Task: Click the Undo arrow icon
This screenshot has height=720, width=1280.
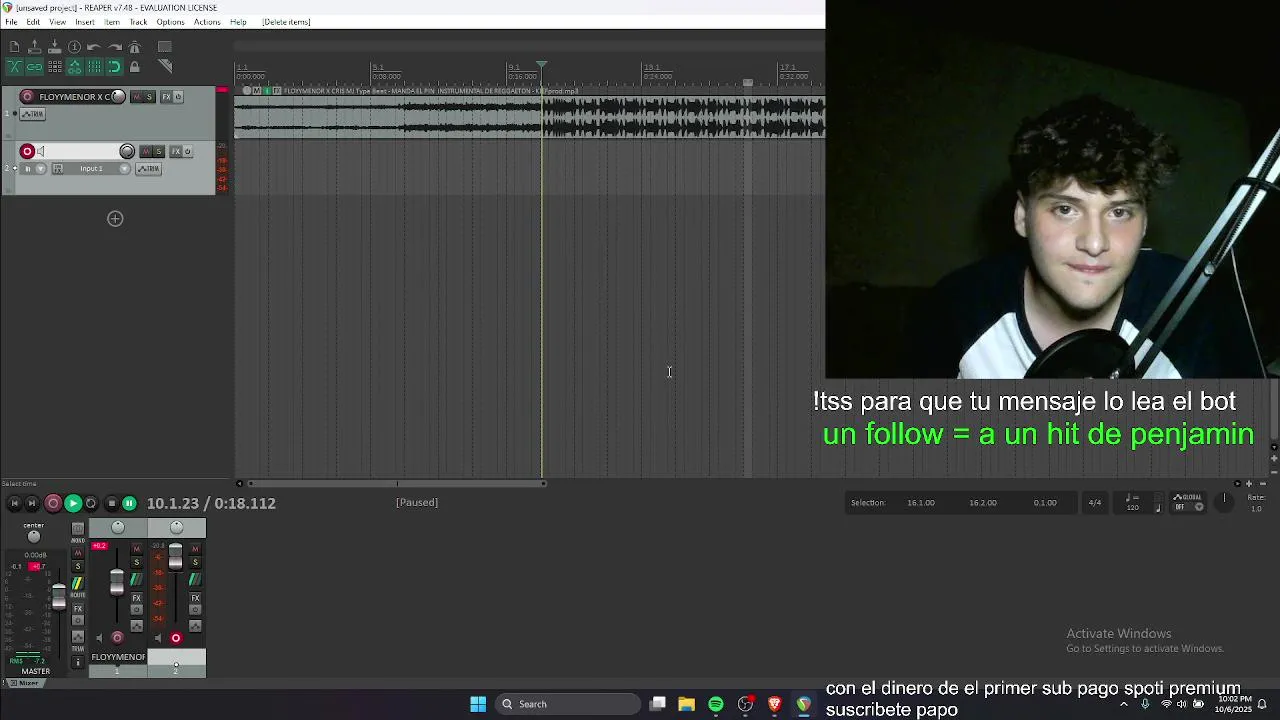Action: click(94, 47)
